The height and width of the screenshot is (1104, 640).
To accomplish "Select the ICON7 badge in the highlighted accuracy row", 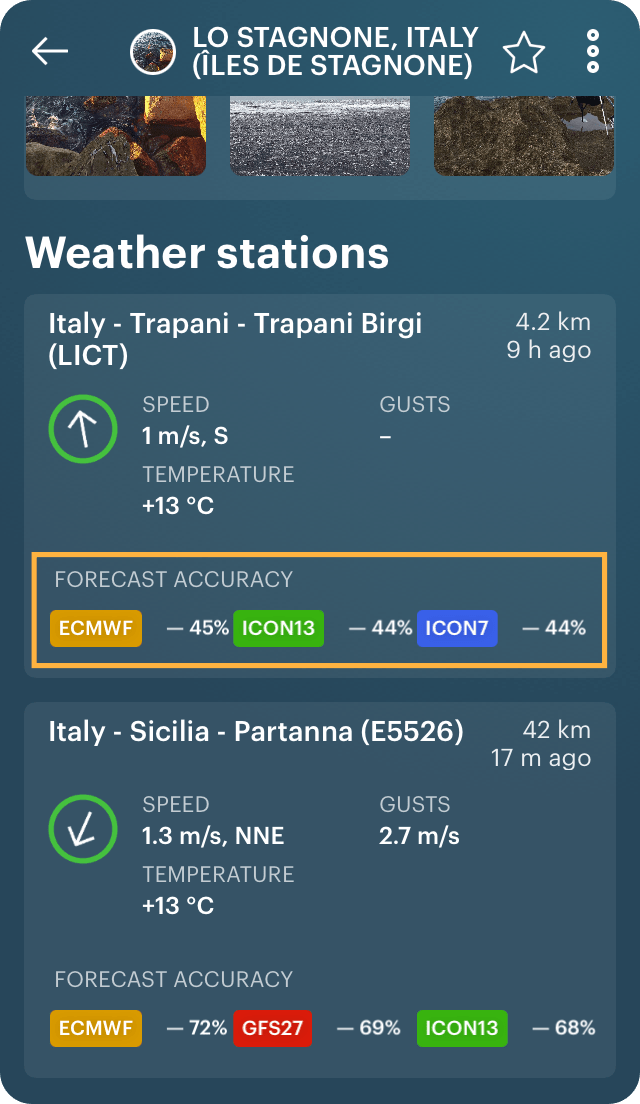I will (457, 628).
